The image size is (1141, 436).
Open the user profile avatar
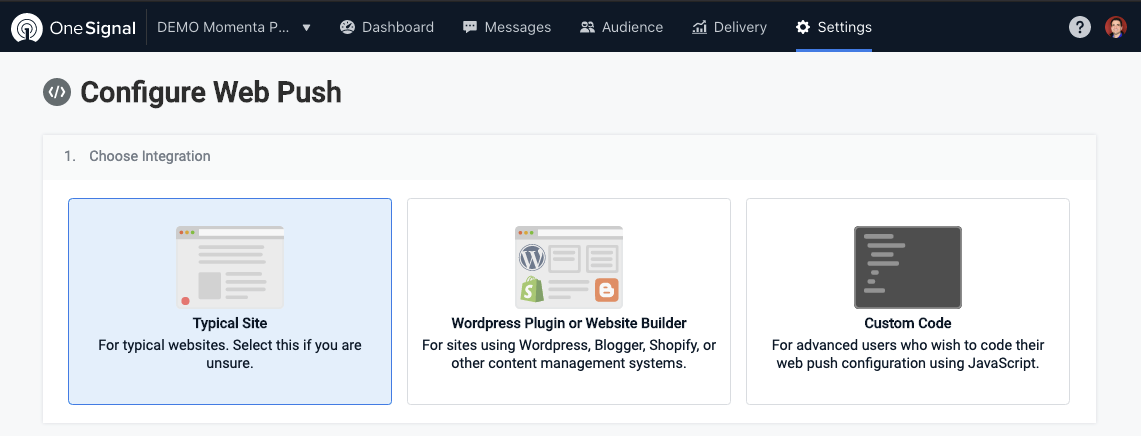[1116, 28]
